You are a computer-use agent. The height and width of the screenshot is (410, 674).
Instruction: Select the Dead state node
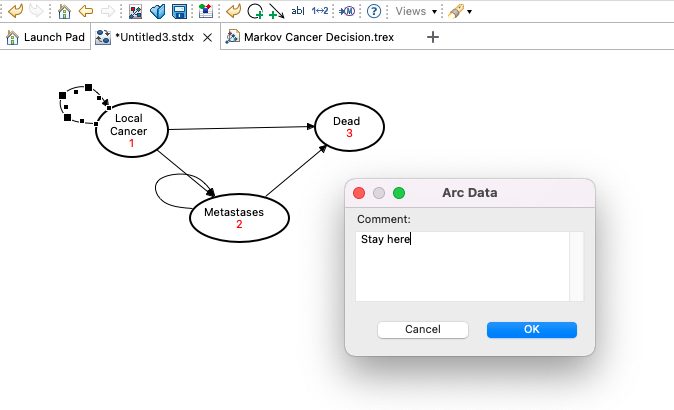(350, 126)
